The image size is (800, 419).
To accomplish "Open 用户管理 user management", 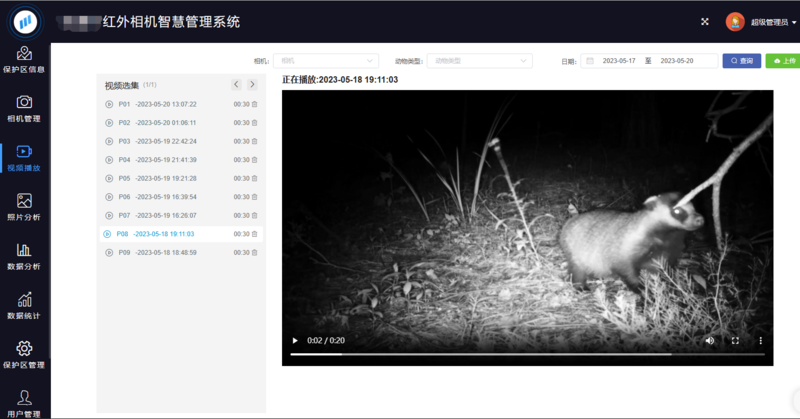I will coord(24,404).
